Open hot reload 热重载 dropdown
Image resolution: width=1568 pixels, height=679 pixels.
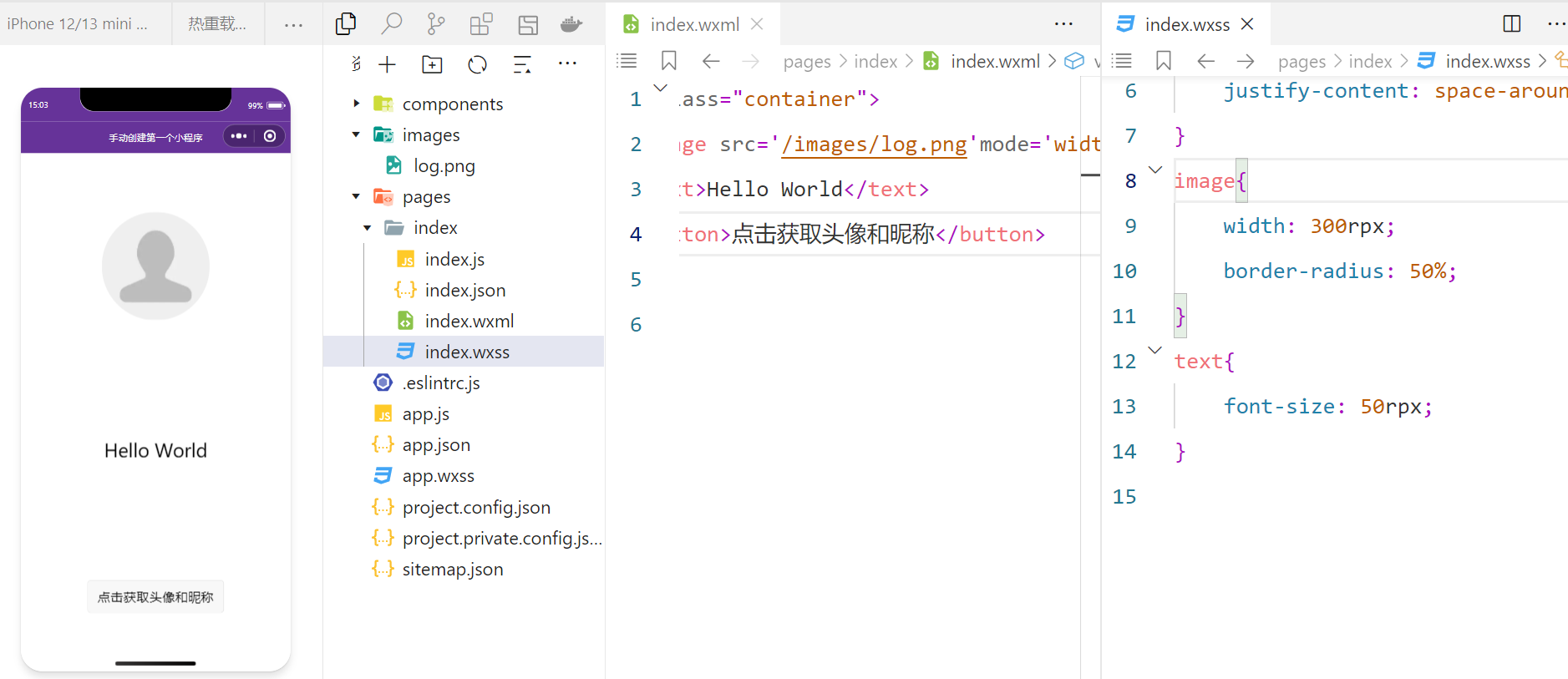click(x=217, y=23)
